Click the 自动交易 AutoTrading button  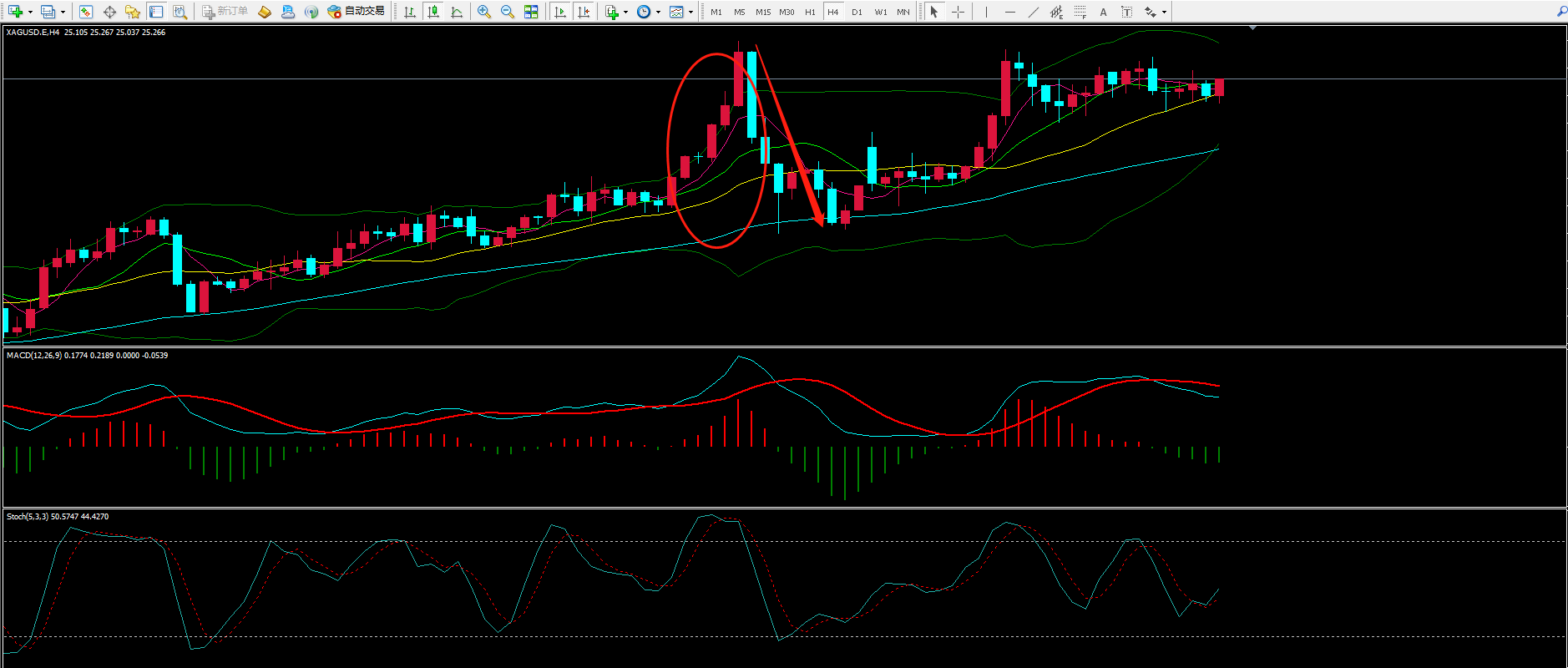357,12
